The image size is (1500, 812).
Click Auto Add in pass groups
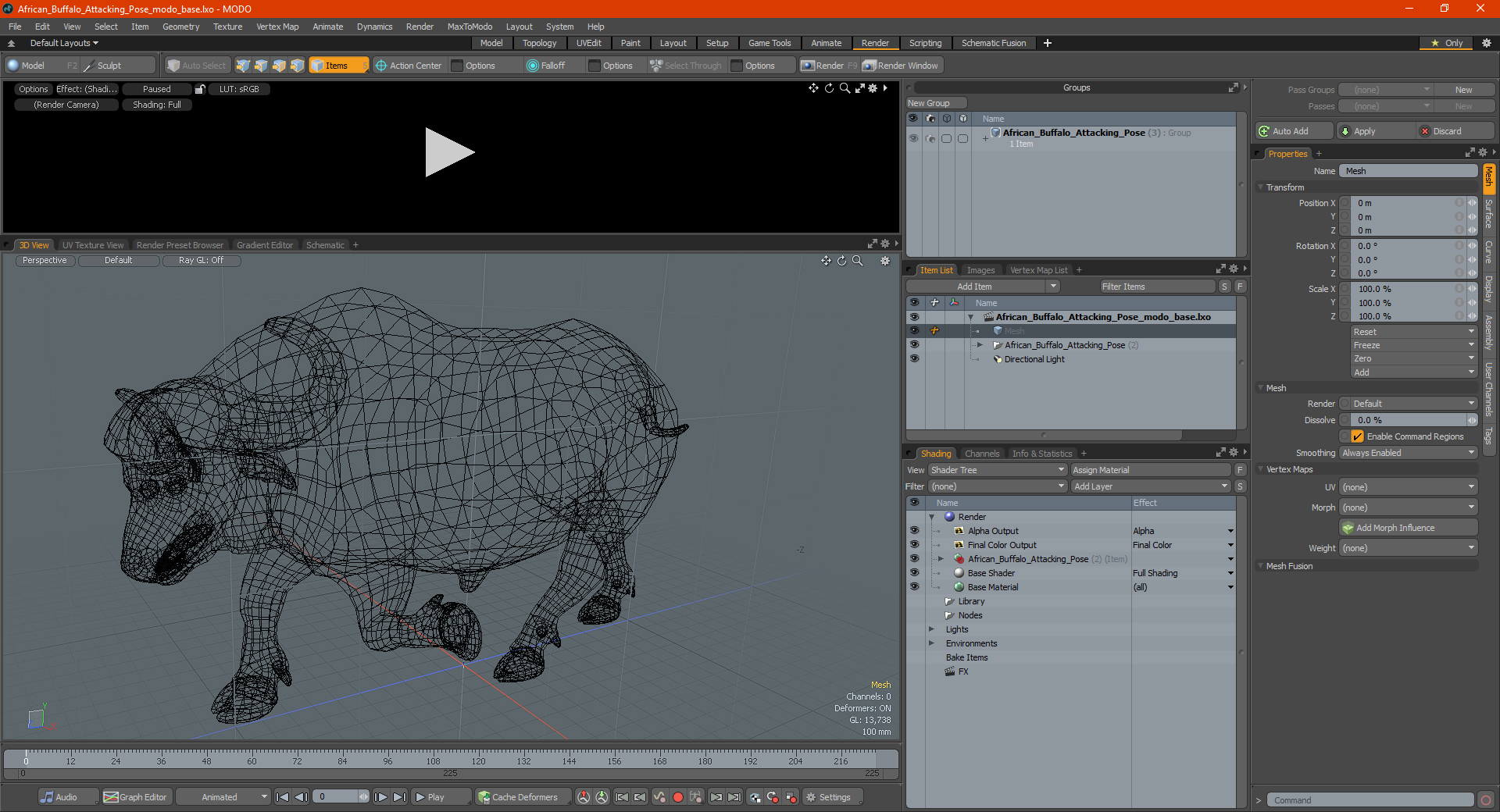[x=1294, y=131]
